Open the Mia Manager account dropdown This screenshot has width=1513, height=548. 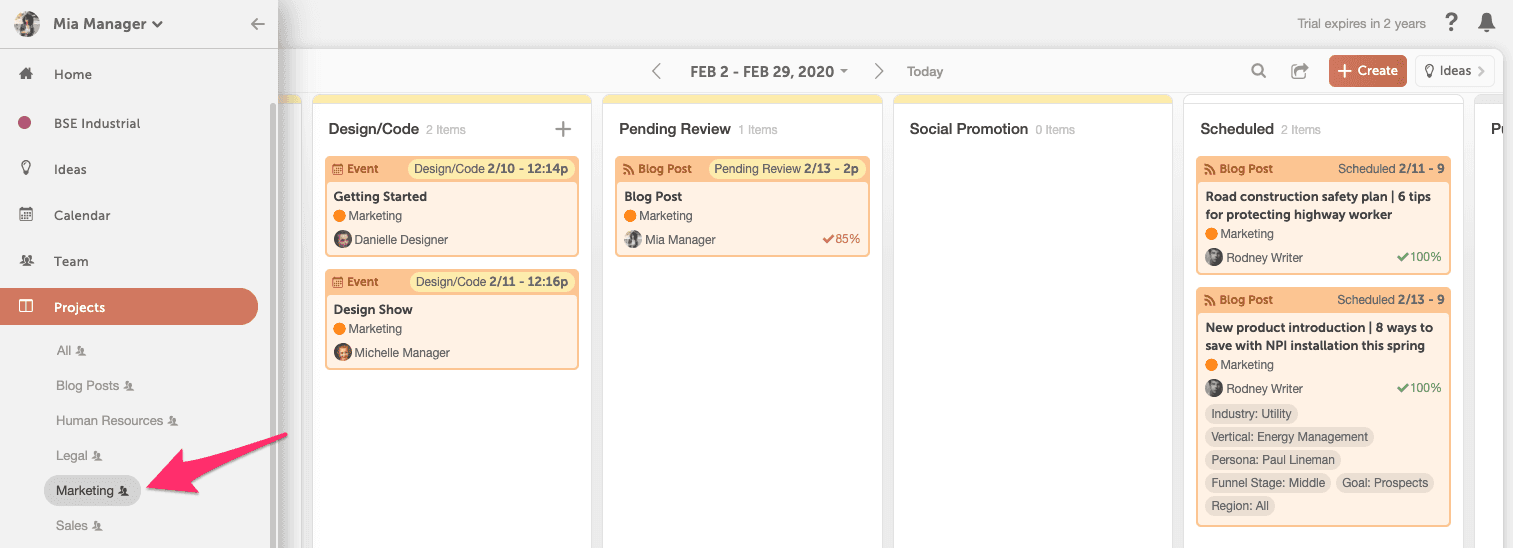tap(109, 24)
